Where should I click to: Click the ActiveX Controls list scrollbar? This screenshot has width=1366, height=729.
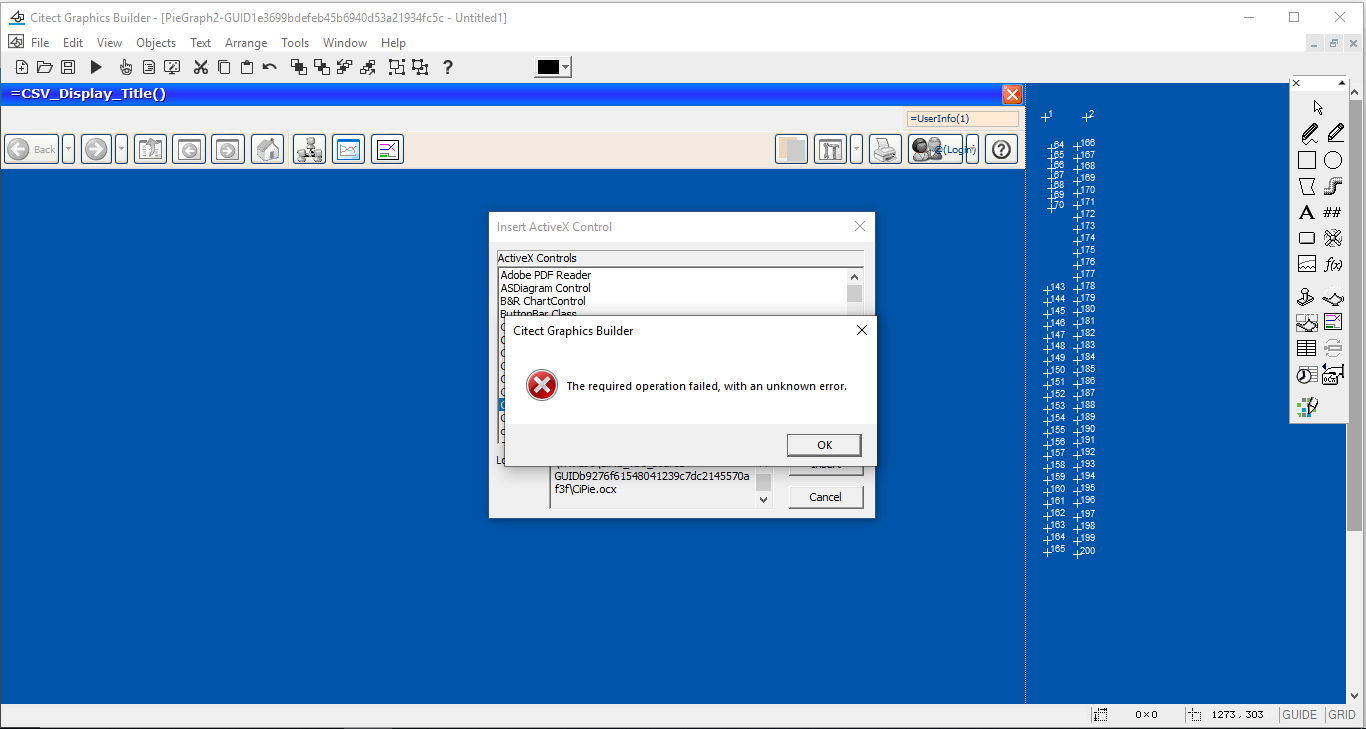click(854, 293)
